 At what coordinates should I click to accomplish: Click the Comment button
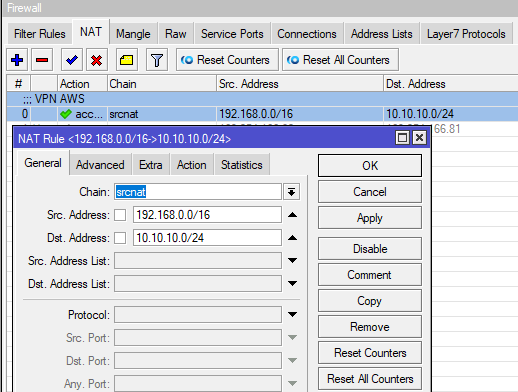(370, 275)
